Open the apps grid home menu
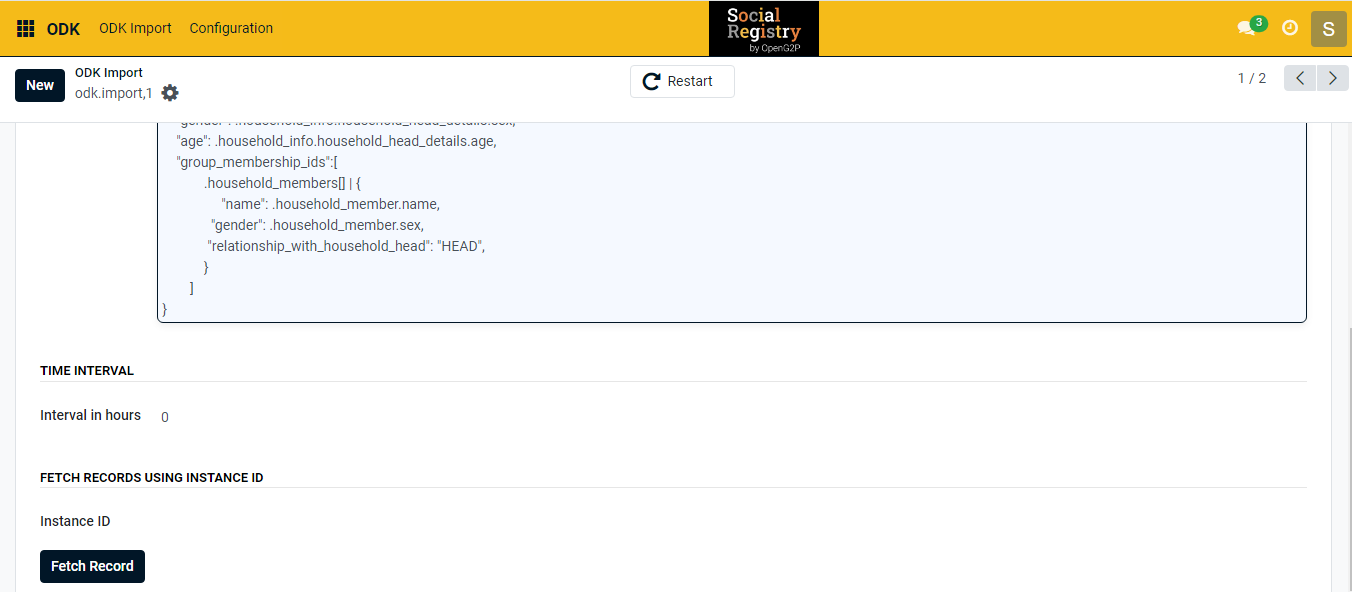This screenshot has width=1352, height=592. click(26, 28)
